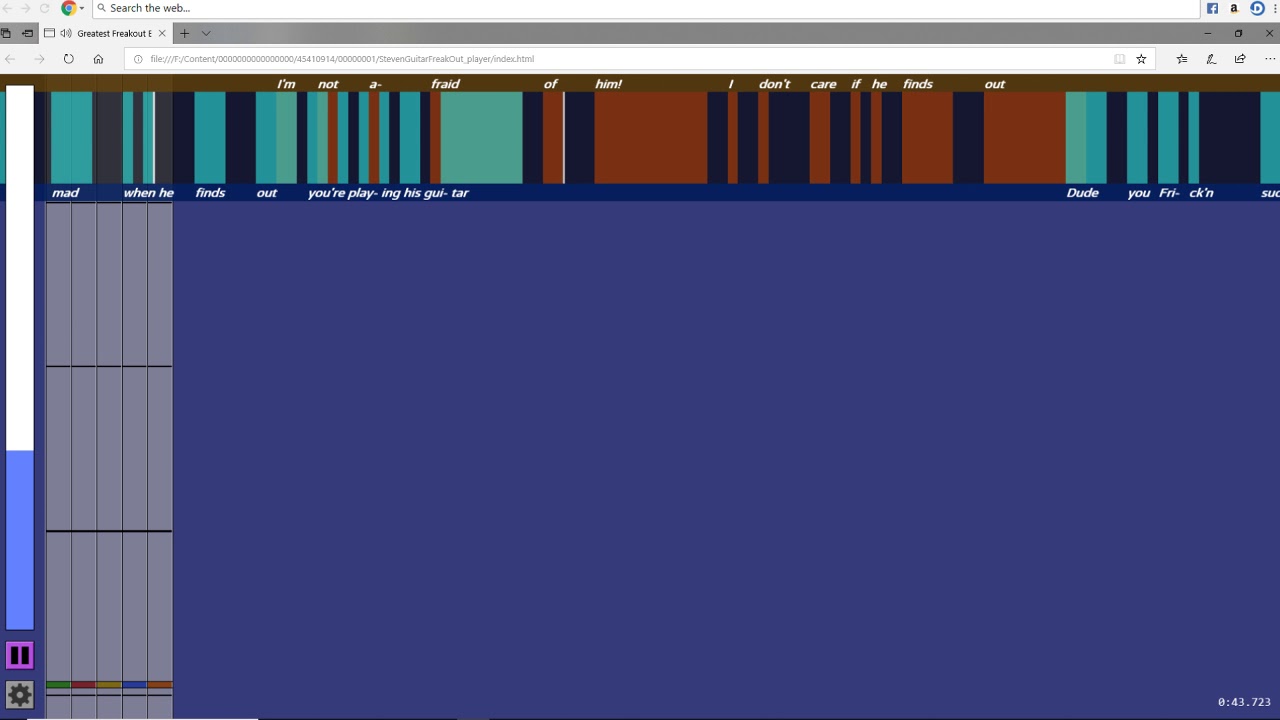
Task: Open the Facebook shortcut icon
Action: coord(1212,8)
